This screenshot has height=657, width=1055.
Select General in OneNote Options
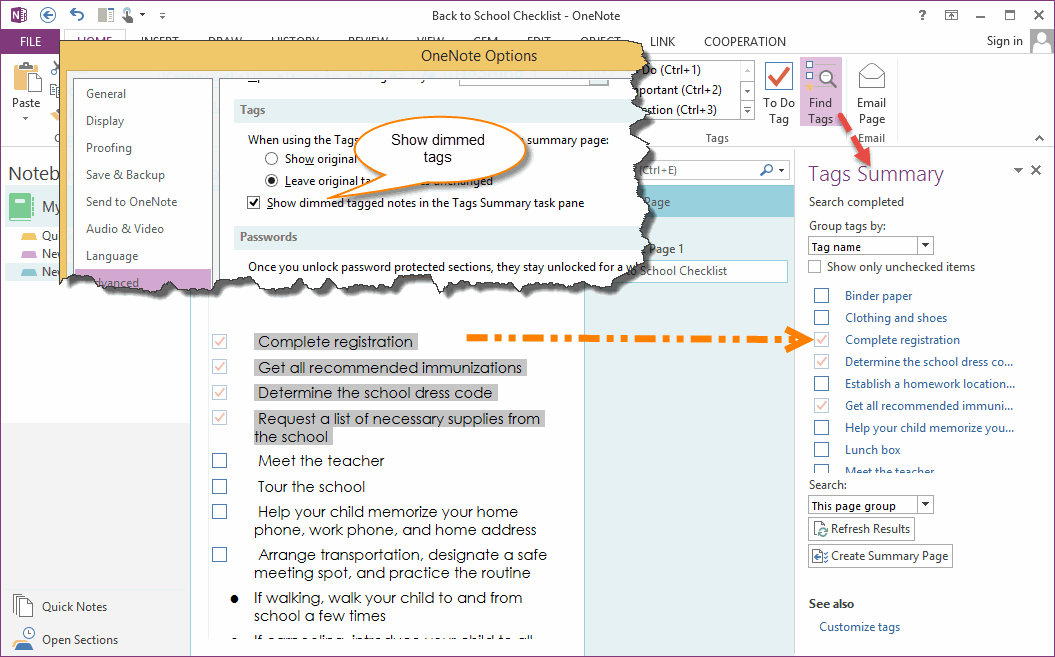(106, 94)
